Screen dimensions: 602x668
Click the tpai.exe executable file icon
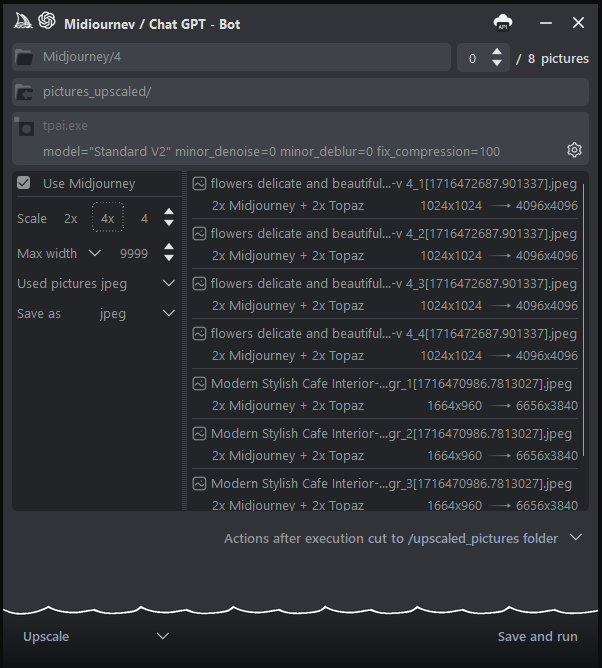(25, 128)
